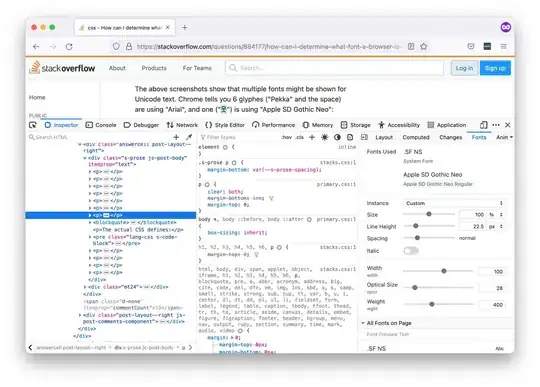Image resolution: width=540 pixels, height=387 pixels.
Task: Click the purple profile avatar icon
Action: (506, 27)
